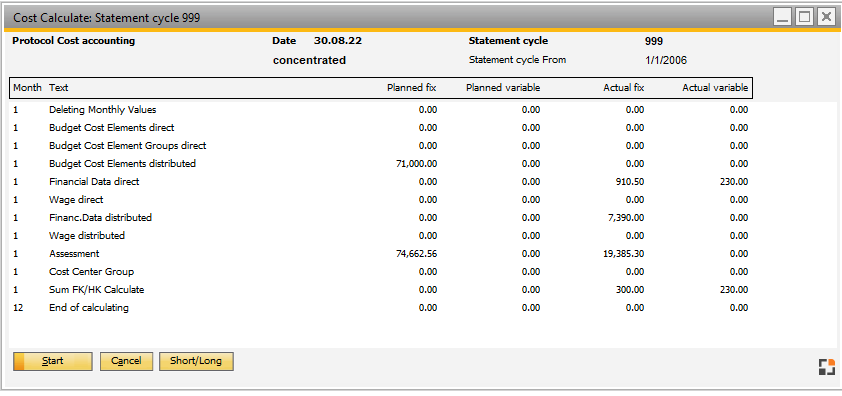Select the End of calculating row
The width and height of the screenshot is (842, 396).
(x=380, y=308)
